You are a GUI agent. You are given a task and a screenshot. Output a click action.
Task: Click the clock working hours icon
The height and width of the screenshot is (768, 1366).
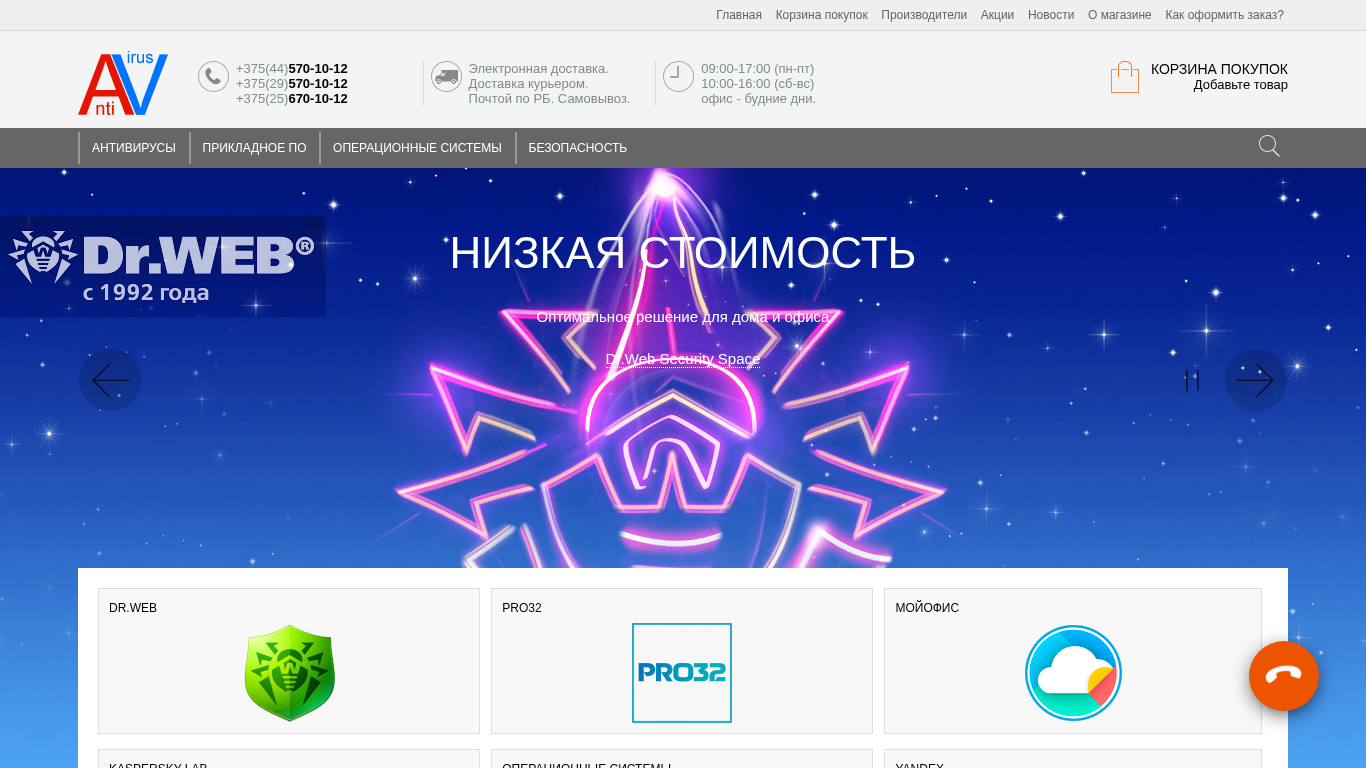[678, 76]
